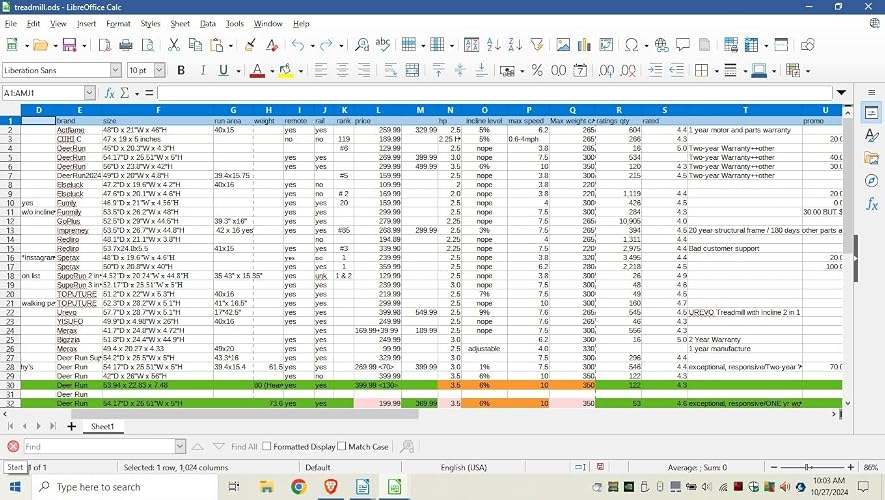Select the Sheet1 tab
This screenshot has width=885, height=500.
pyautogui.click(x=102, y=427)
